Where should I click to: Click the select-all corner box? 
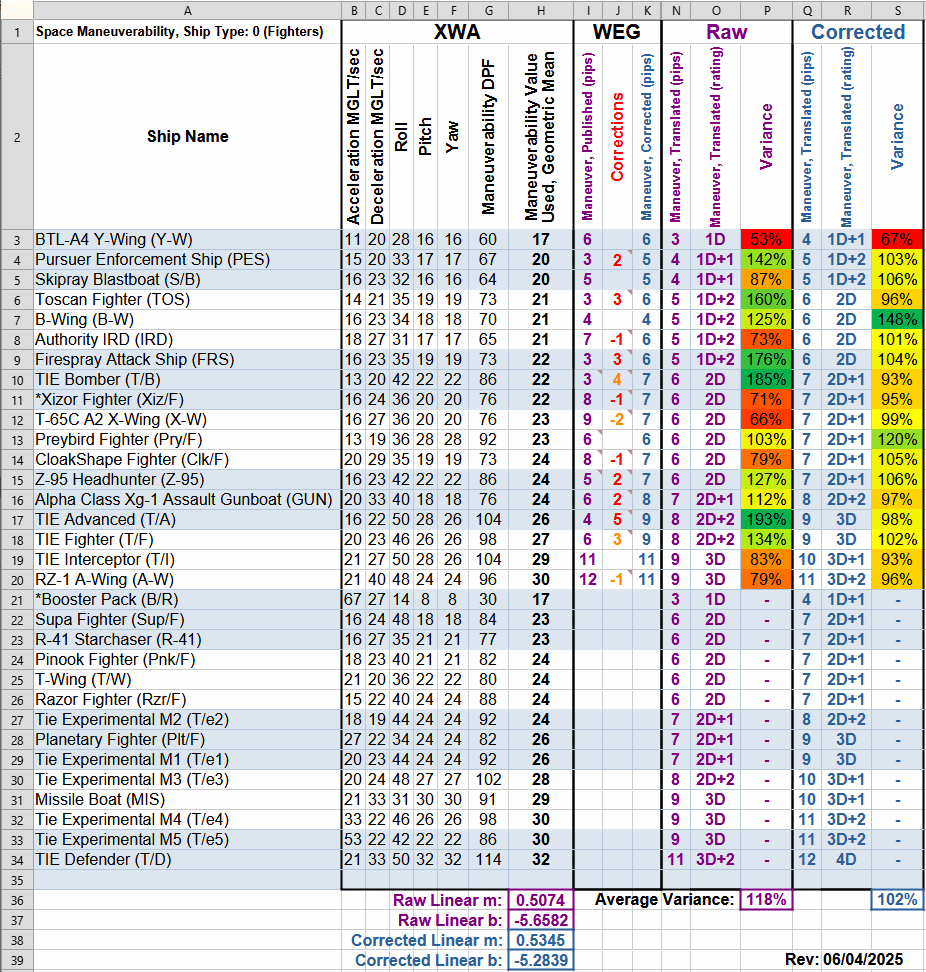(x=17, y=11)
